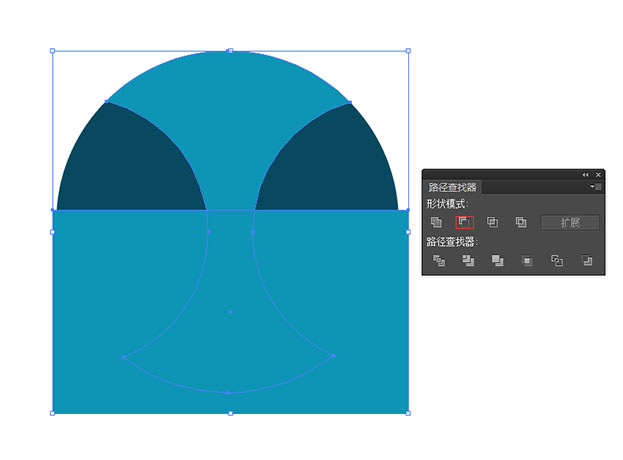The image size is (623, 460).
Task: Apply the Crop pathfinder
Action: click(x=527, y=261)
